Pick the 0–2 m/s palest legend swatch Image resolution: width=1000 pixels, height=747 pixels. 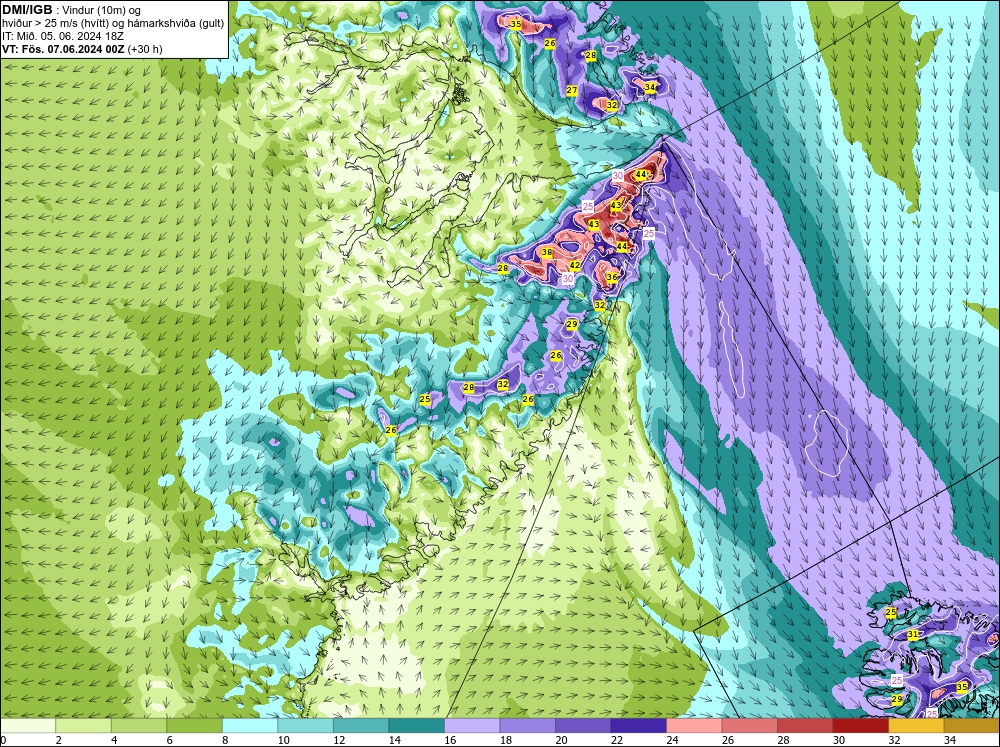pyautogui.click(x=28, y=726)
